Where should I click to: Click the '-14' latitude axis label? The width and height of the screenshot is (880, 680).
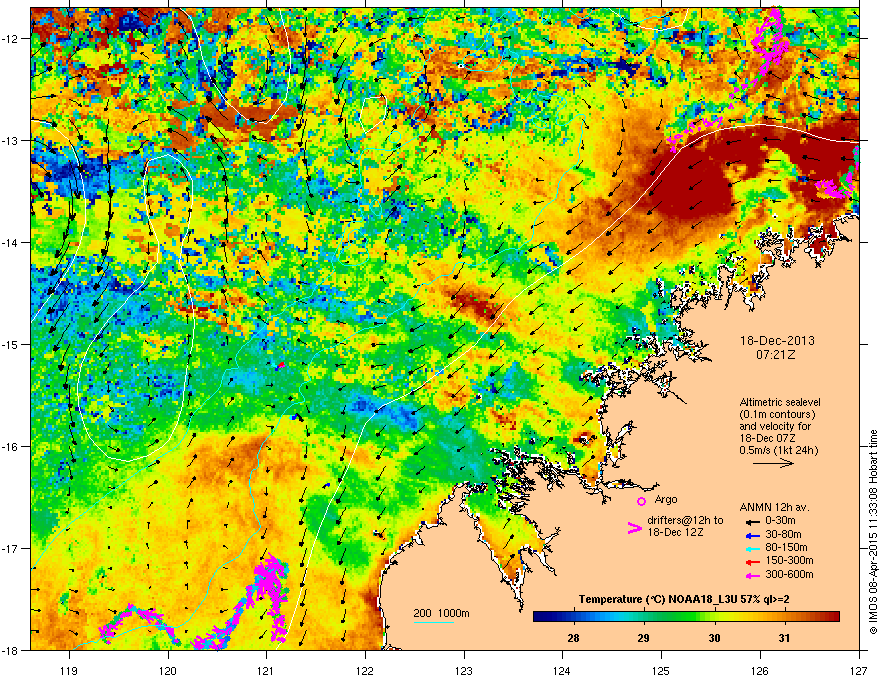tap(11, 242)
